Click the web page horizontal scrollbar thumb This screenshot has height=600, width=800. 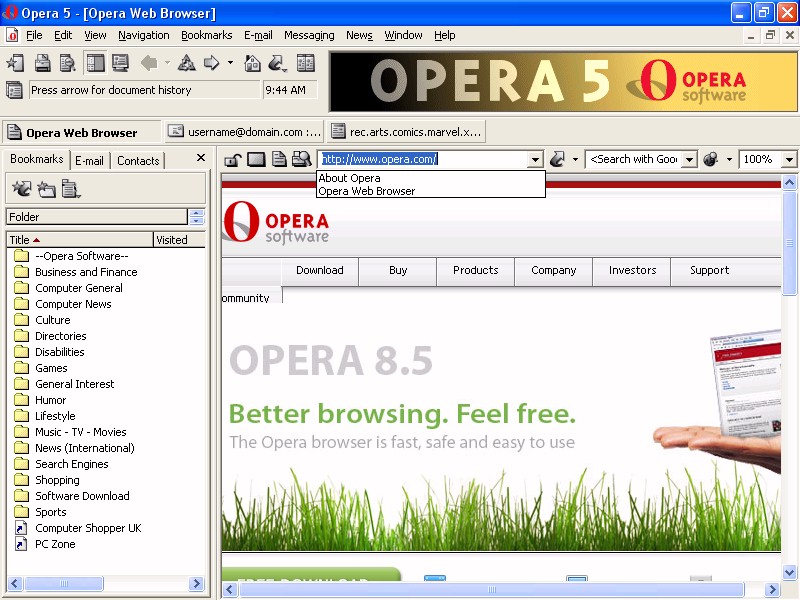click(x=491, y=590)
